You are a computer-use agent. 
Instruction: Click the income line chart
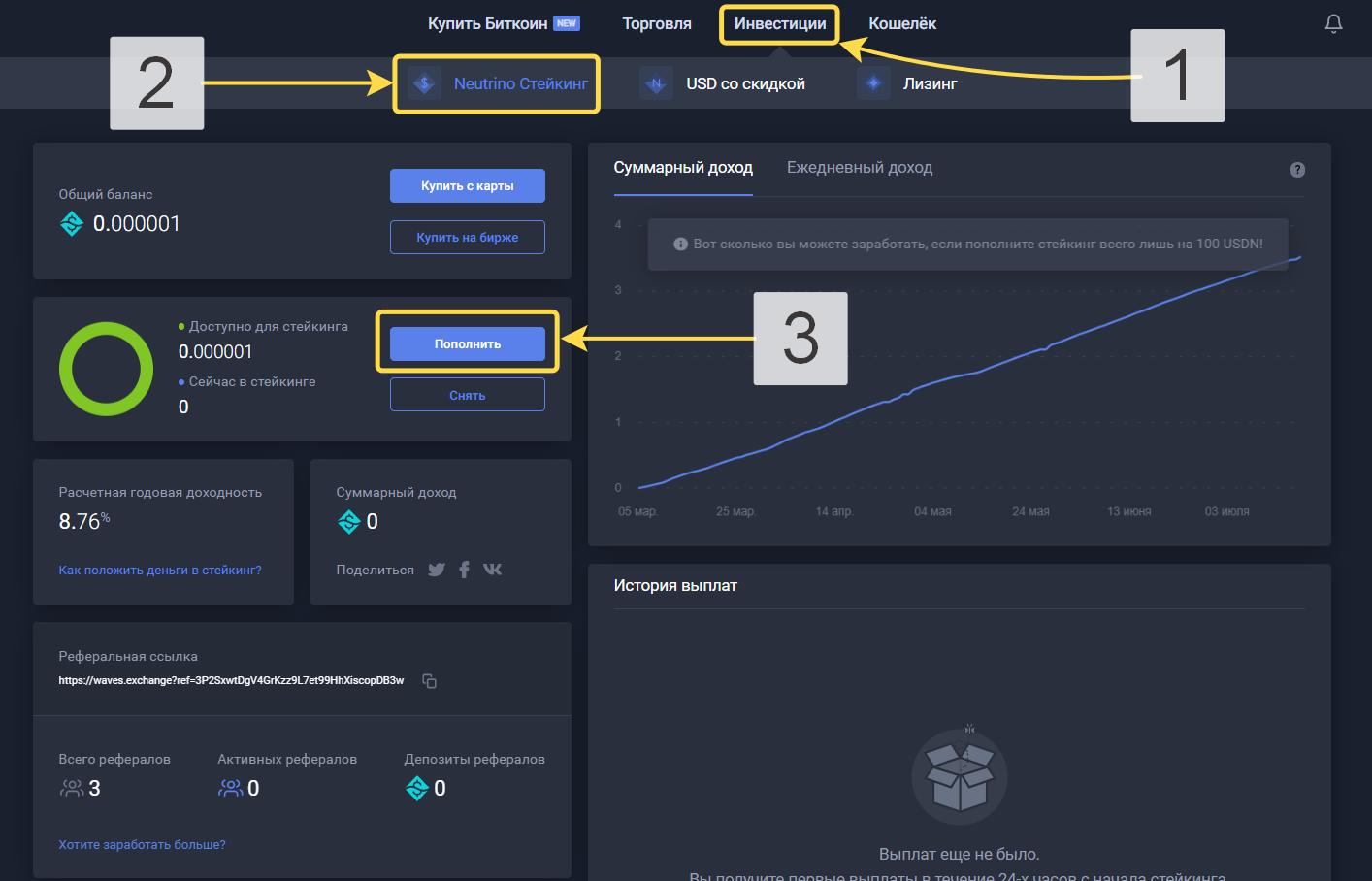pyautogui.click(x=969, y=373)
